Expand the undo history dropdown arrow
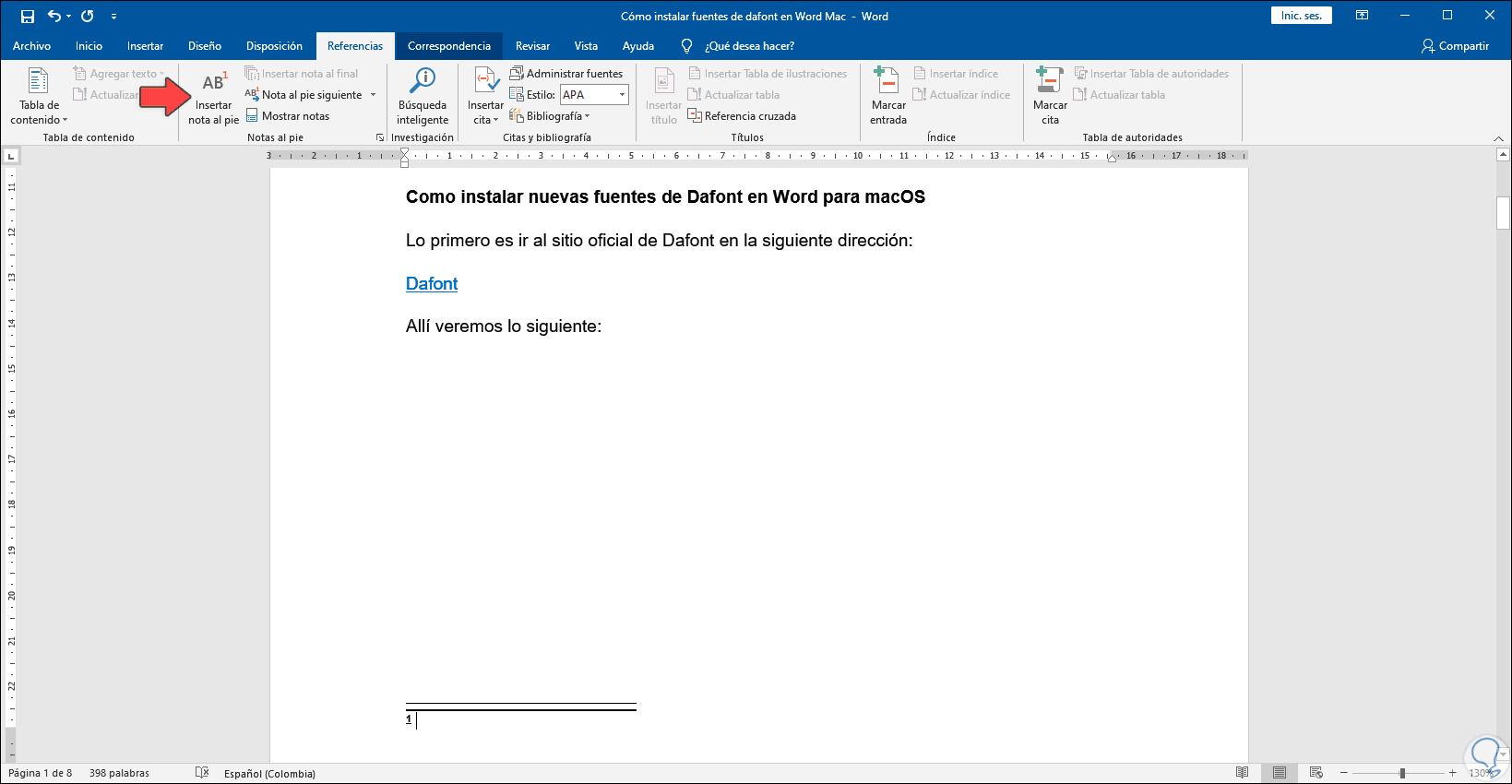 click(x=68, y=16)
